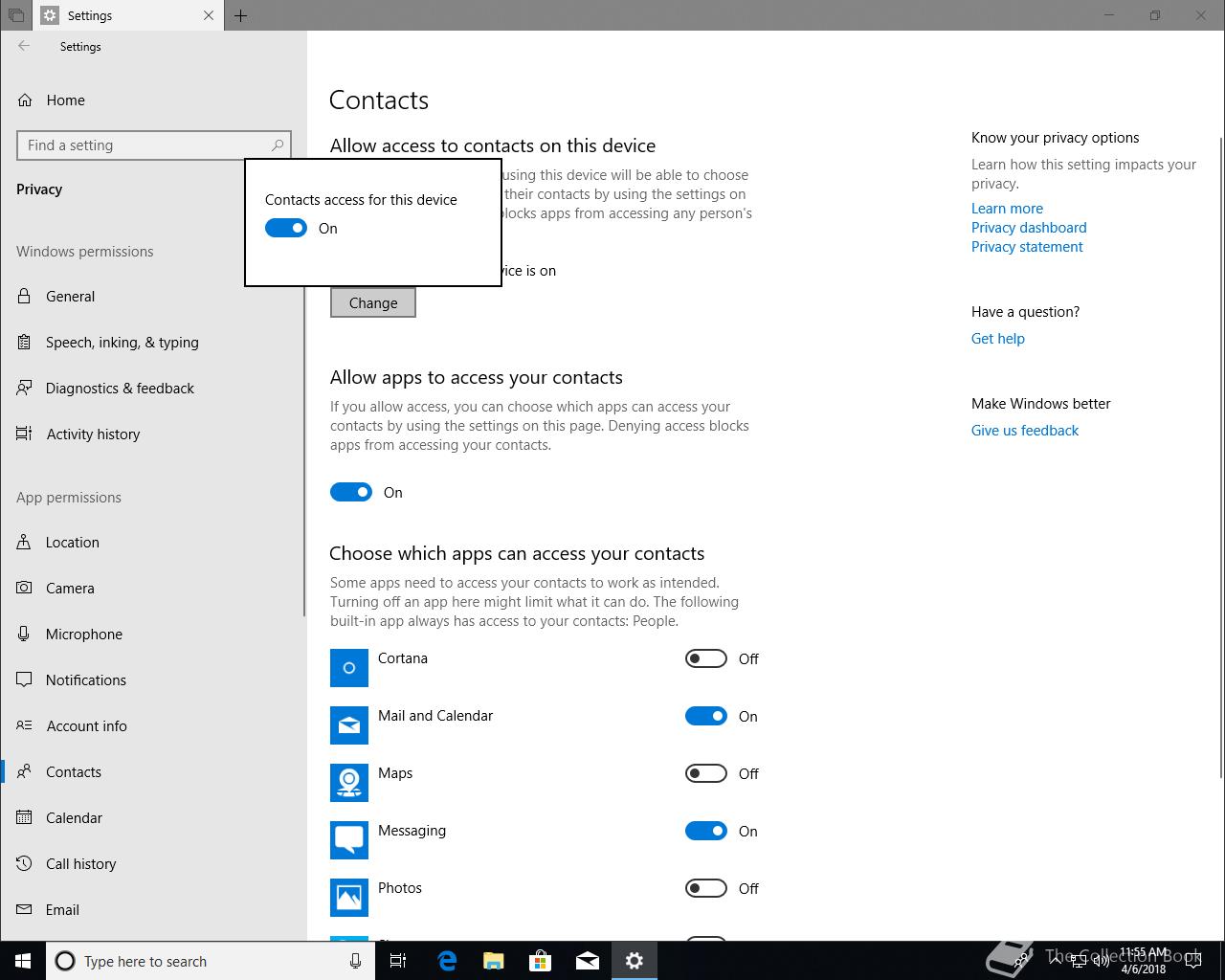Viewport: 1225px width, 980px height.
Task: Turn off Contacts access for this device
Action: point(285,228)
